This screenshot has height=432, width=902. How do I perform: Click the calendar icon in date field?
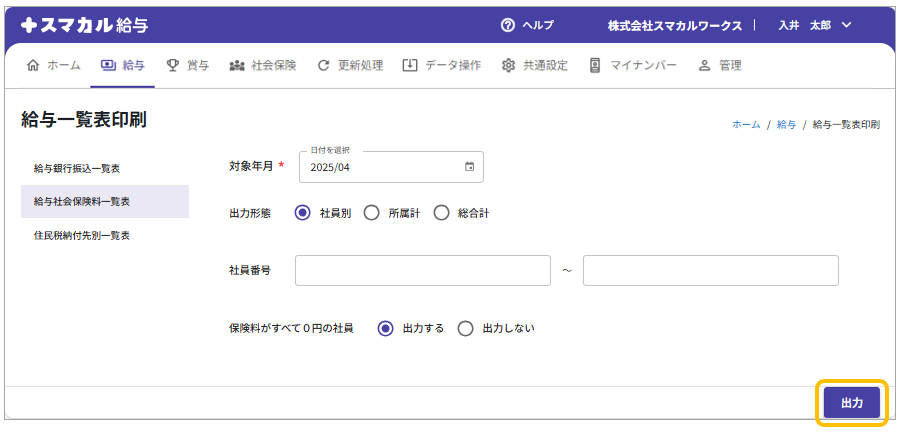[x=469, y=167]
